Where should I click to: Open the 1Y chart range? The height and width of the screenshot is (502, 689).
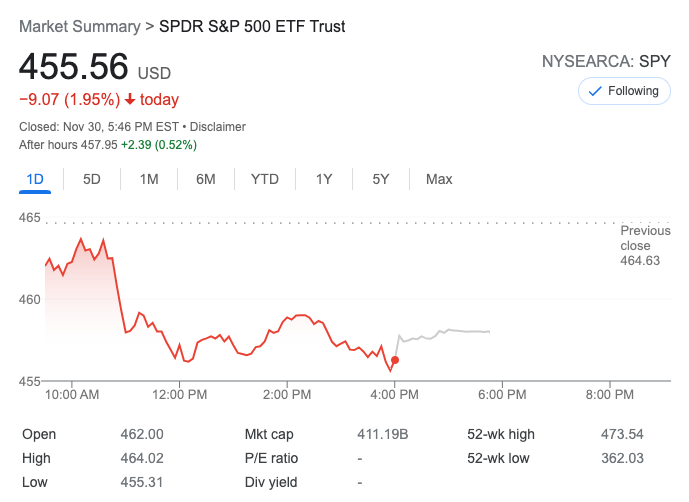click(x=324, y=180)
